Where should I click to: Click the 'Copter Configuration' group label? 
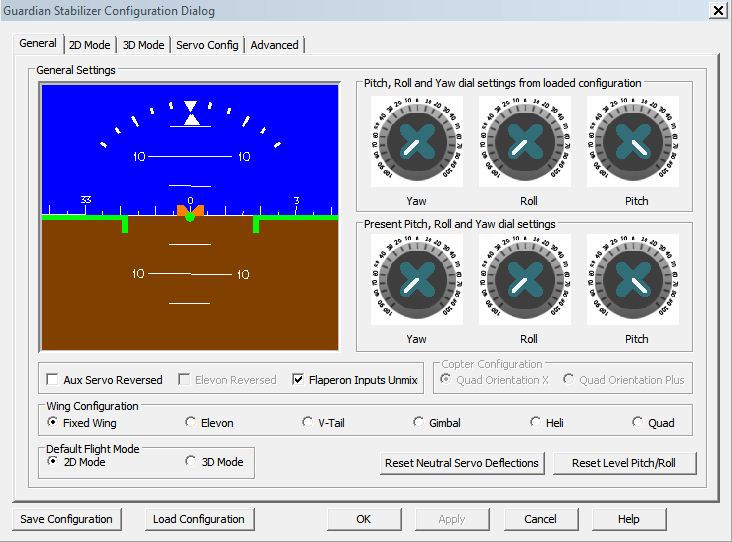coord(492,364)
